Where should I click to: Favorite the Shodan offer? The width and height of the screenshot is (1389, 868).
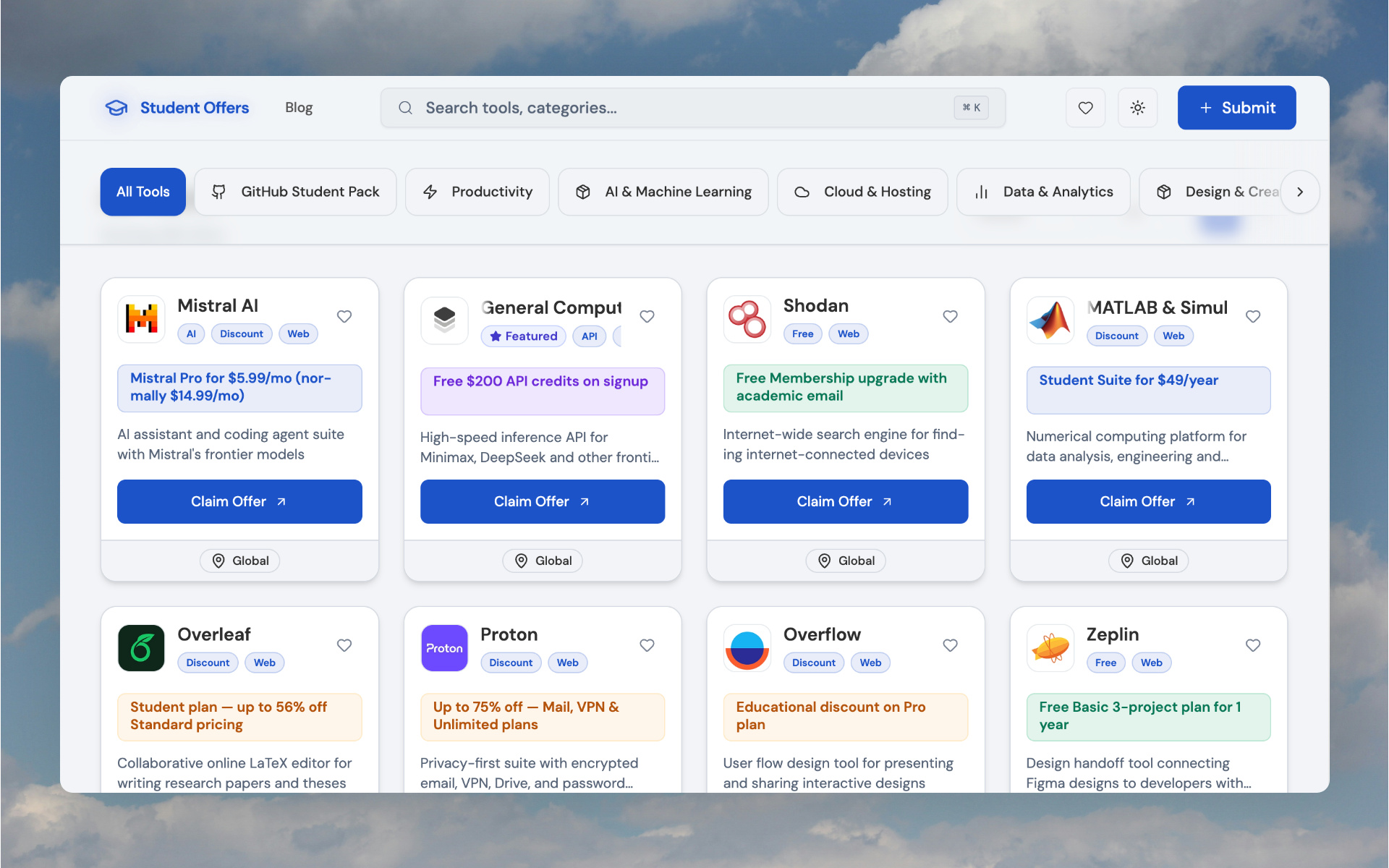click(x=950, y=316)
